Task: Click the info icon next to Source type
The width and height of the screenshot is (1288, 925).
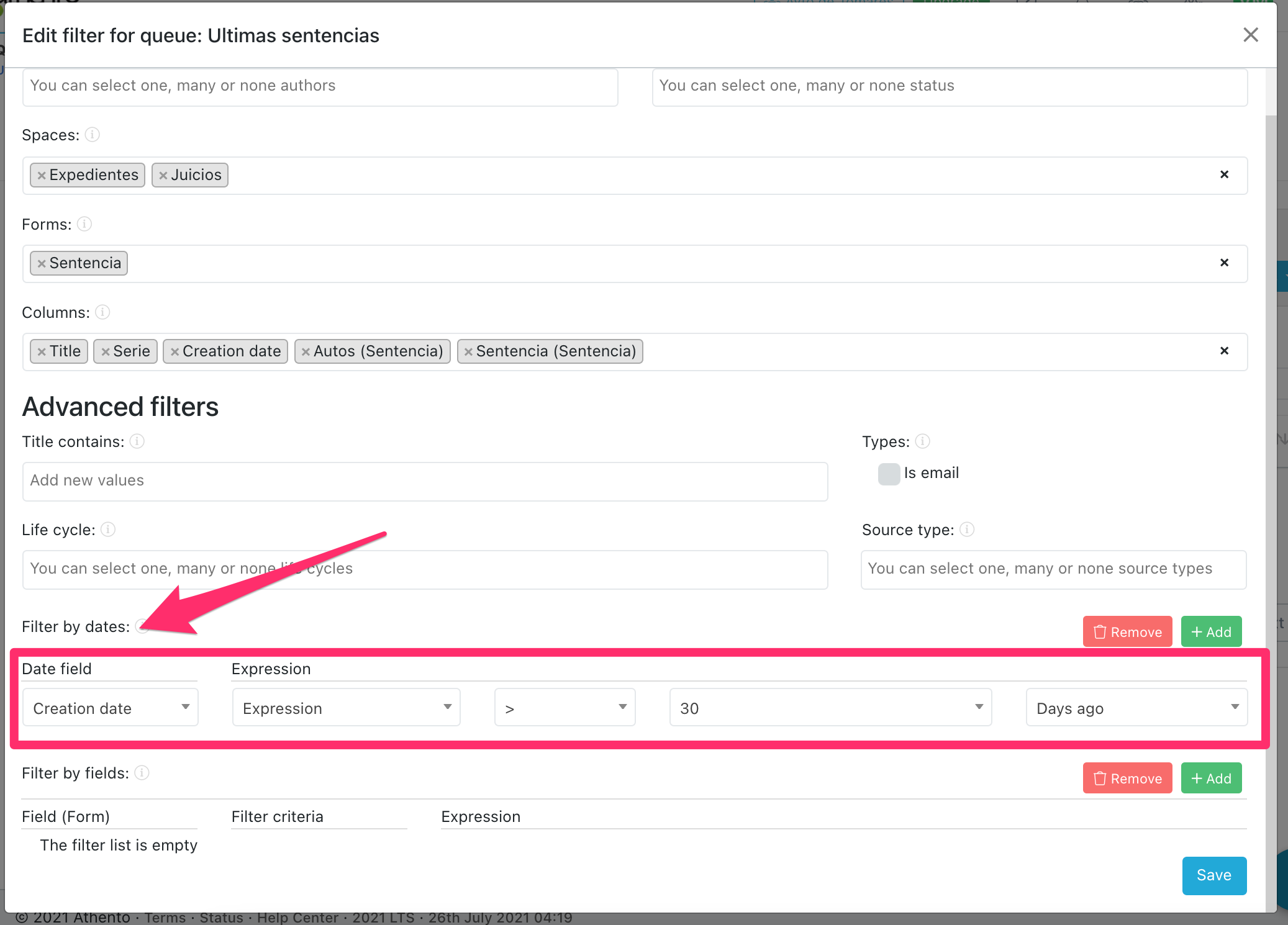Action: (x=966, y=530)
